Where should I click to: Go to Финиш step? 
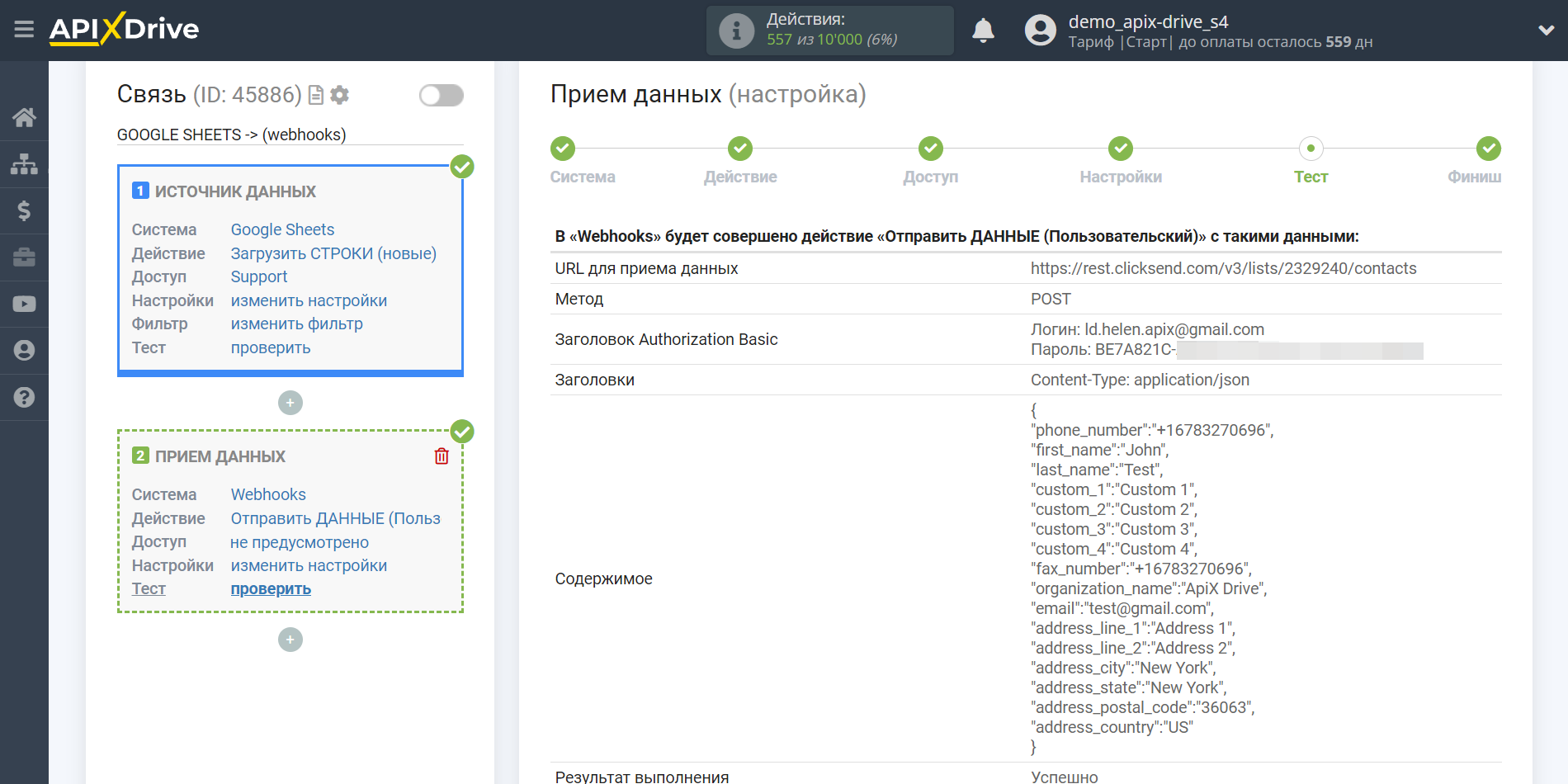point(1488,149)
